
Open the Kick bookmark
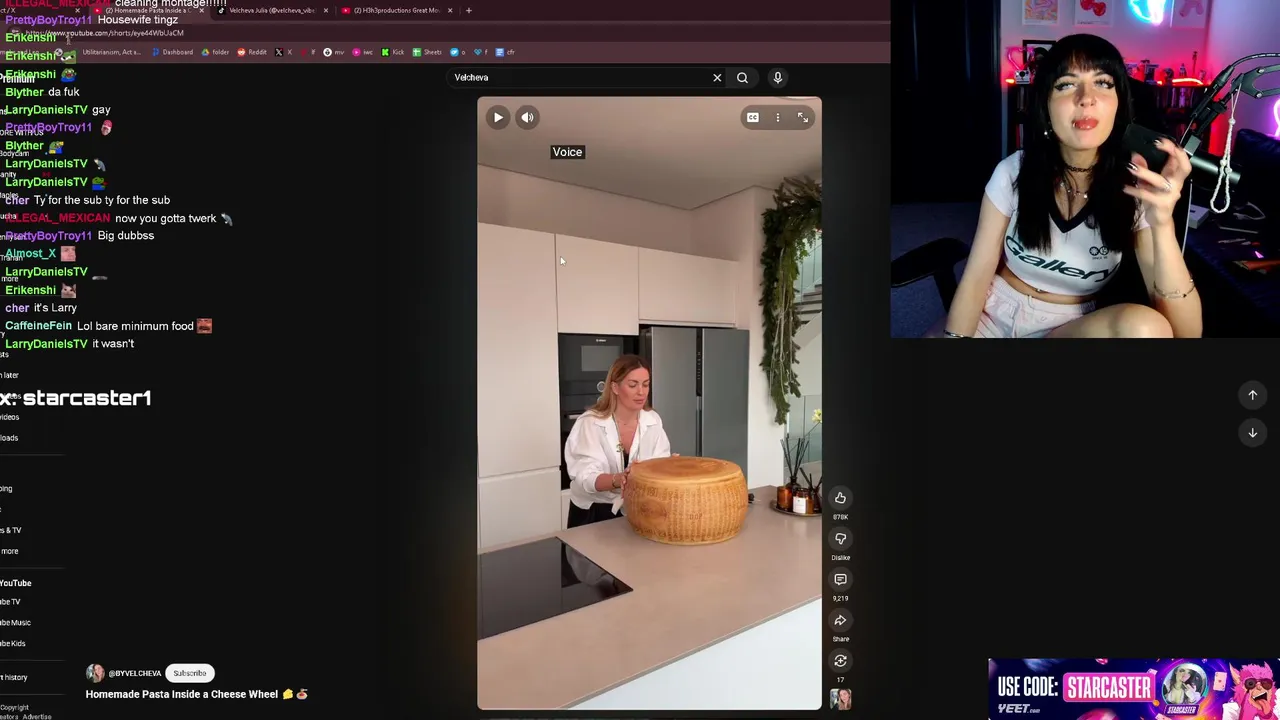click(393, 52)
